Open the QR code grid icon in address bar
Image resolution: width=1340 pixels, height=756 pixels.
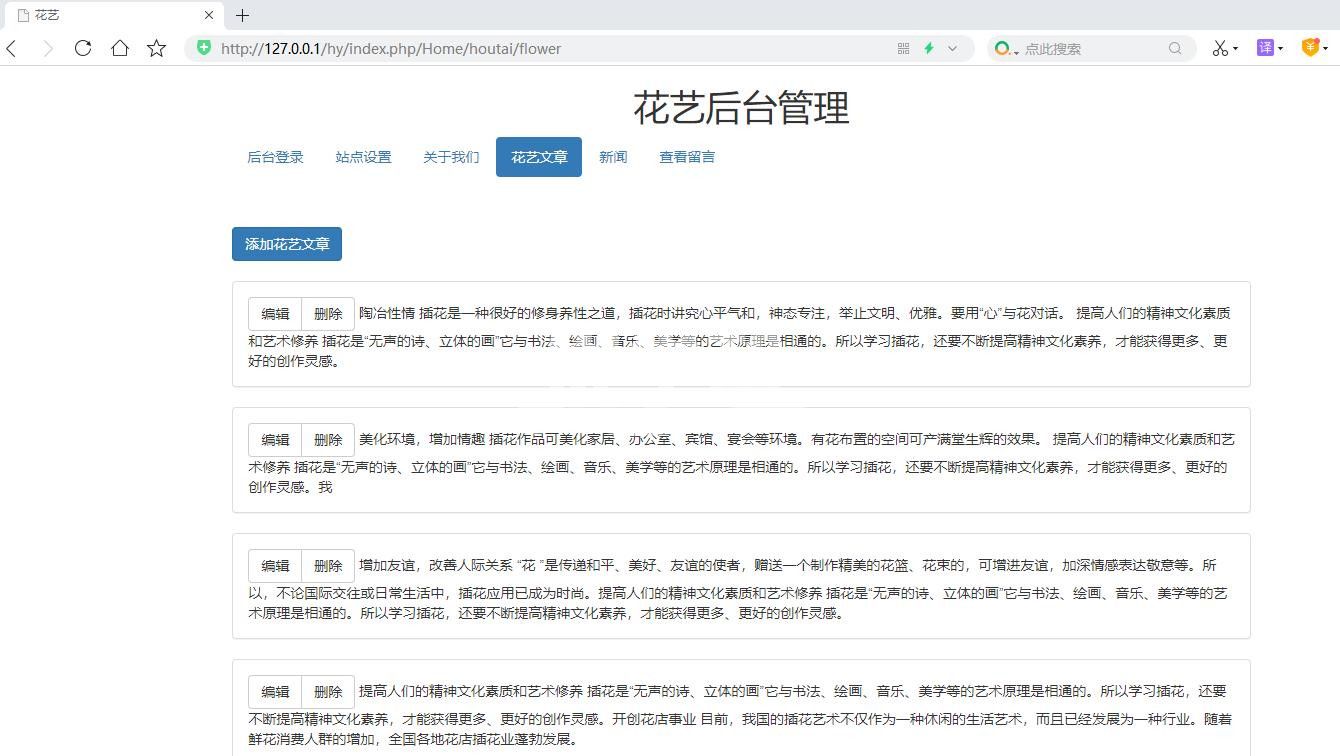903,48
